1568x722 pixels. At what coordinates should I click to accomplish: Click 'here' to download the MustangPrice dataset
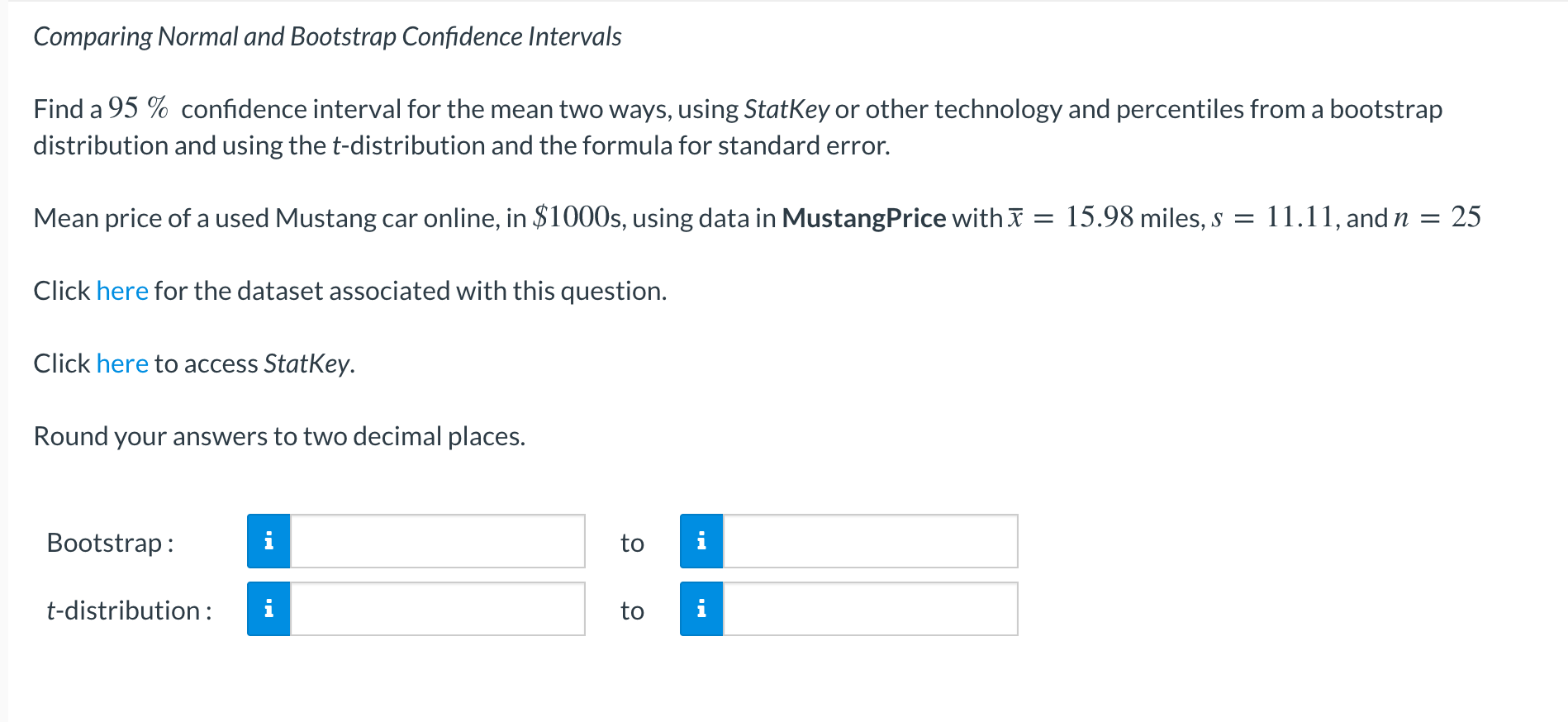point(121,291)
